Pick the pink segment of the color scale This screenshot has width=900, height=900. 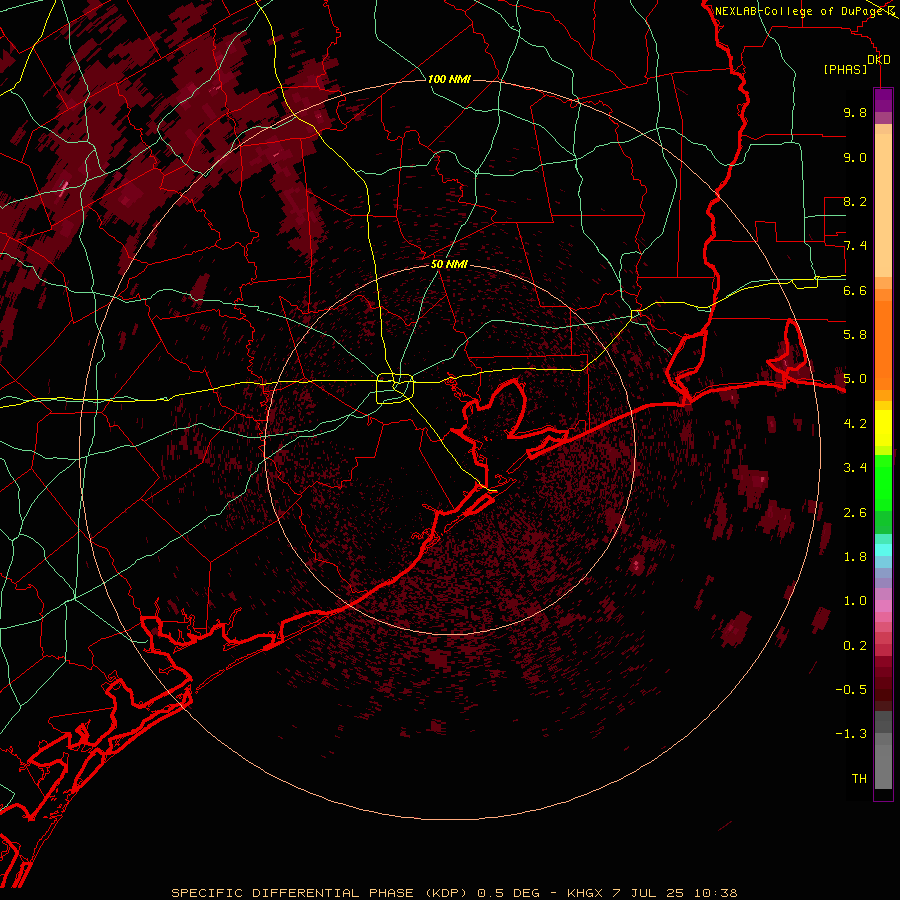883,606
